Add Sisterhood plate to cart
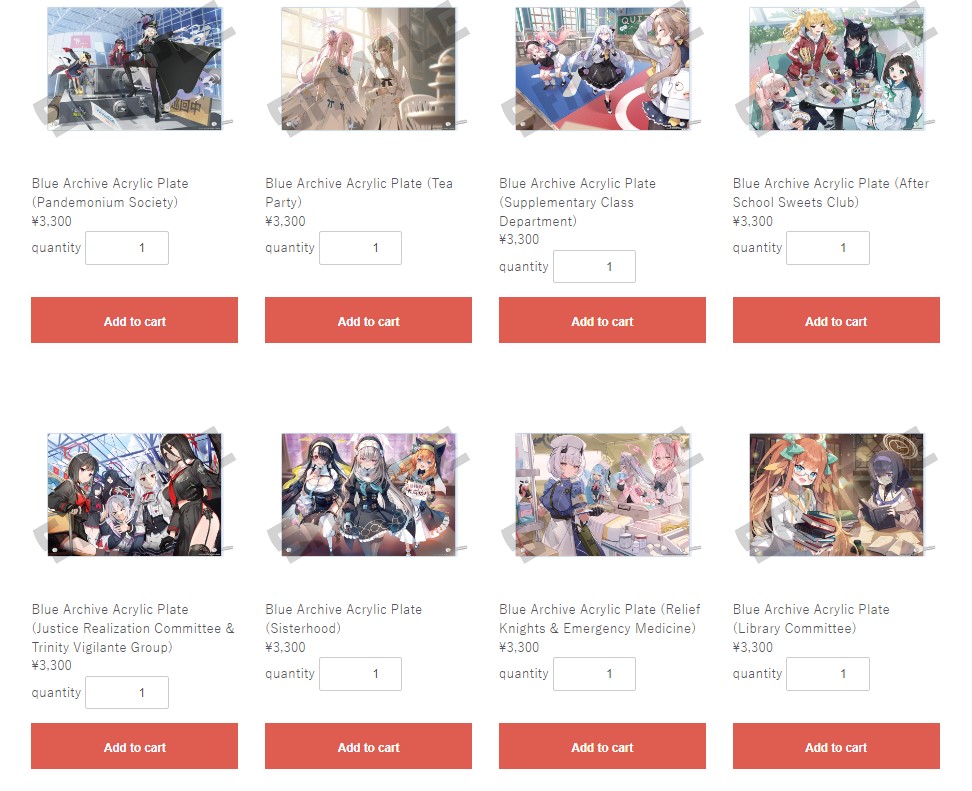This screenshot has width=972, height=791. tap(368, 746)
